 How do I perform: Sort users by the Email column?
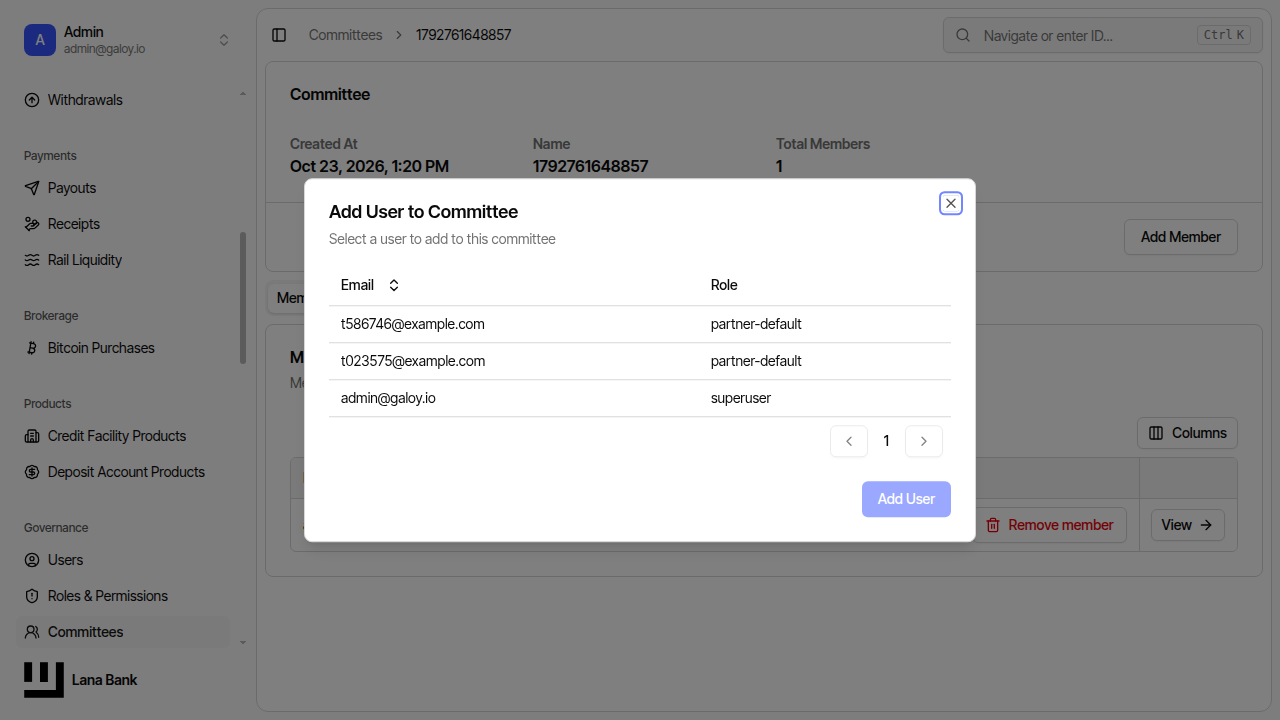click(x=370, y=285)
